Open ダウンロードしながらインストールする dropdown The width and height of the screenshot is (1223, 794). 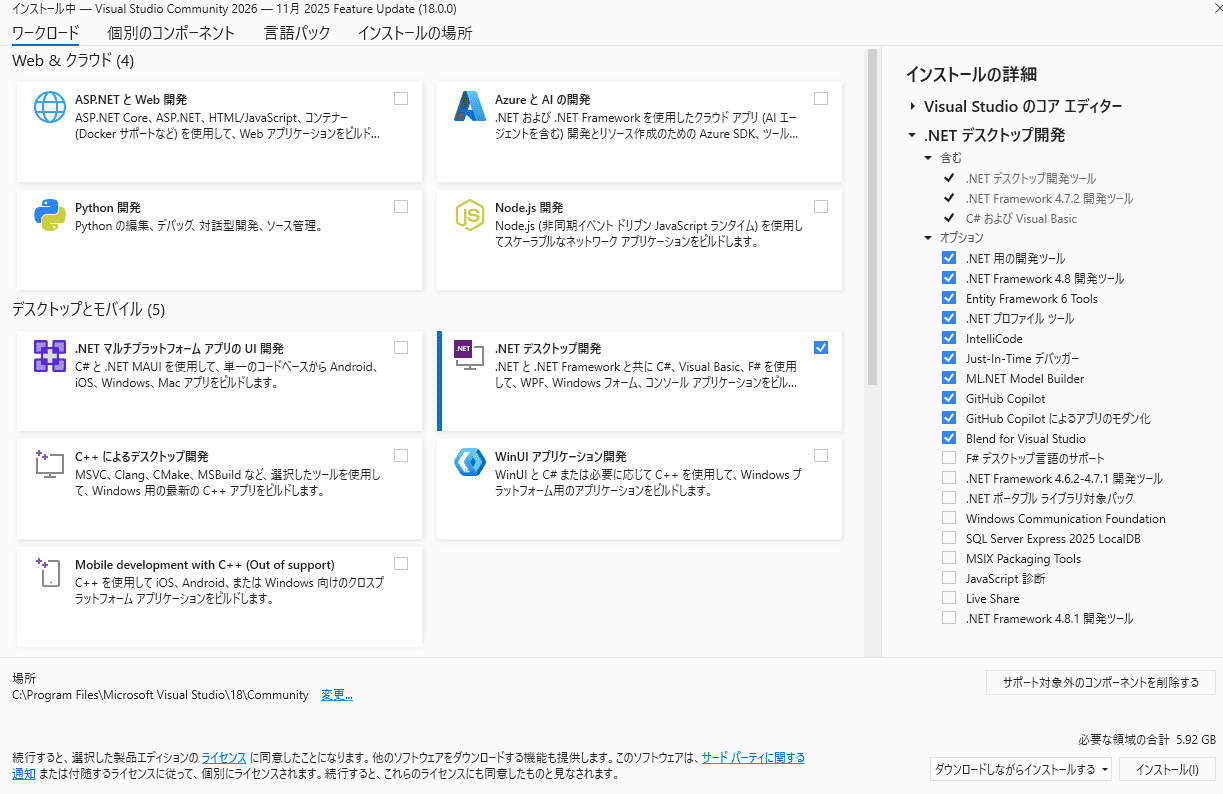click(x=1021, y=769)
